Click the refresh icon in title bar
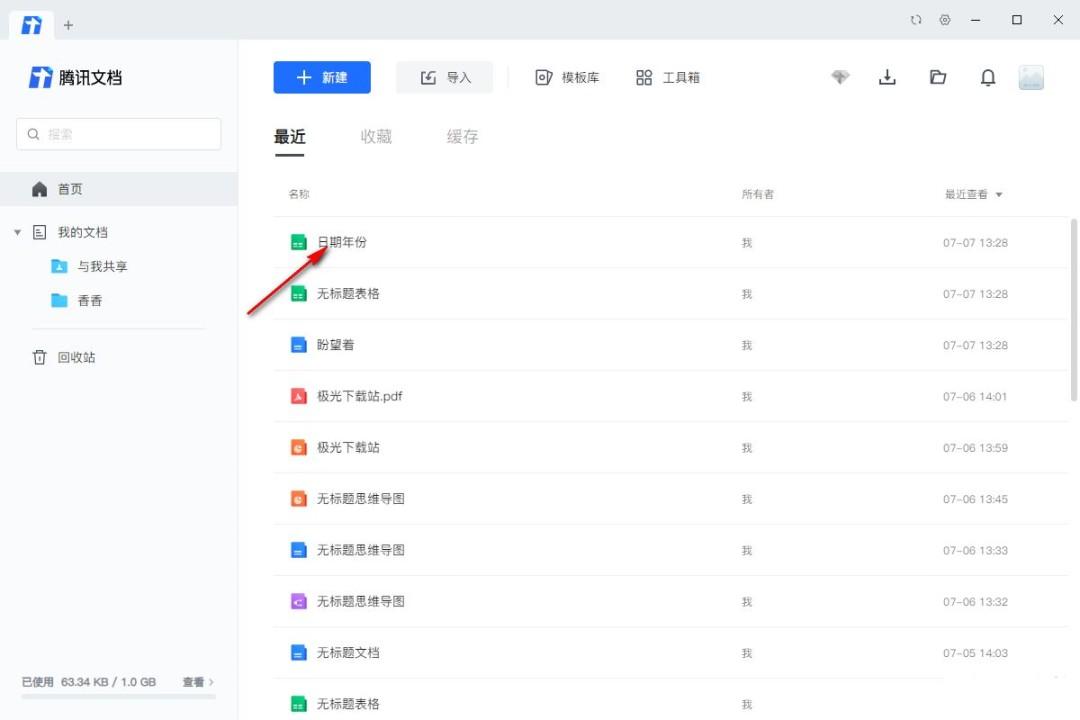Image resolution: width=1080 pixels, height=720 pixels. [x=916, y=20]
